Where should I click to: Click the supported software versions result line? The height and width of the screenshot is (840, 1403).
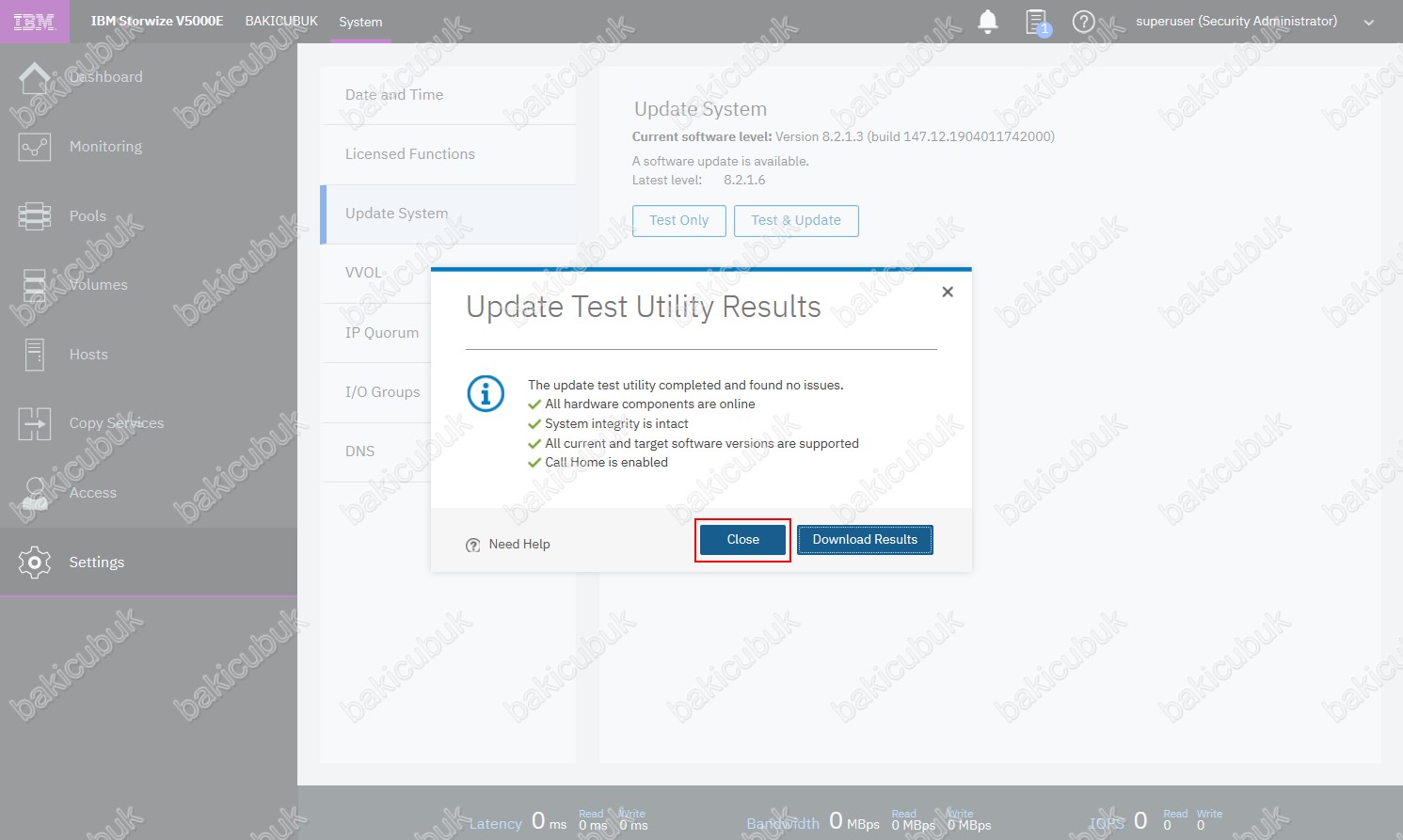702,444
